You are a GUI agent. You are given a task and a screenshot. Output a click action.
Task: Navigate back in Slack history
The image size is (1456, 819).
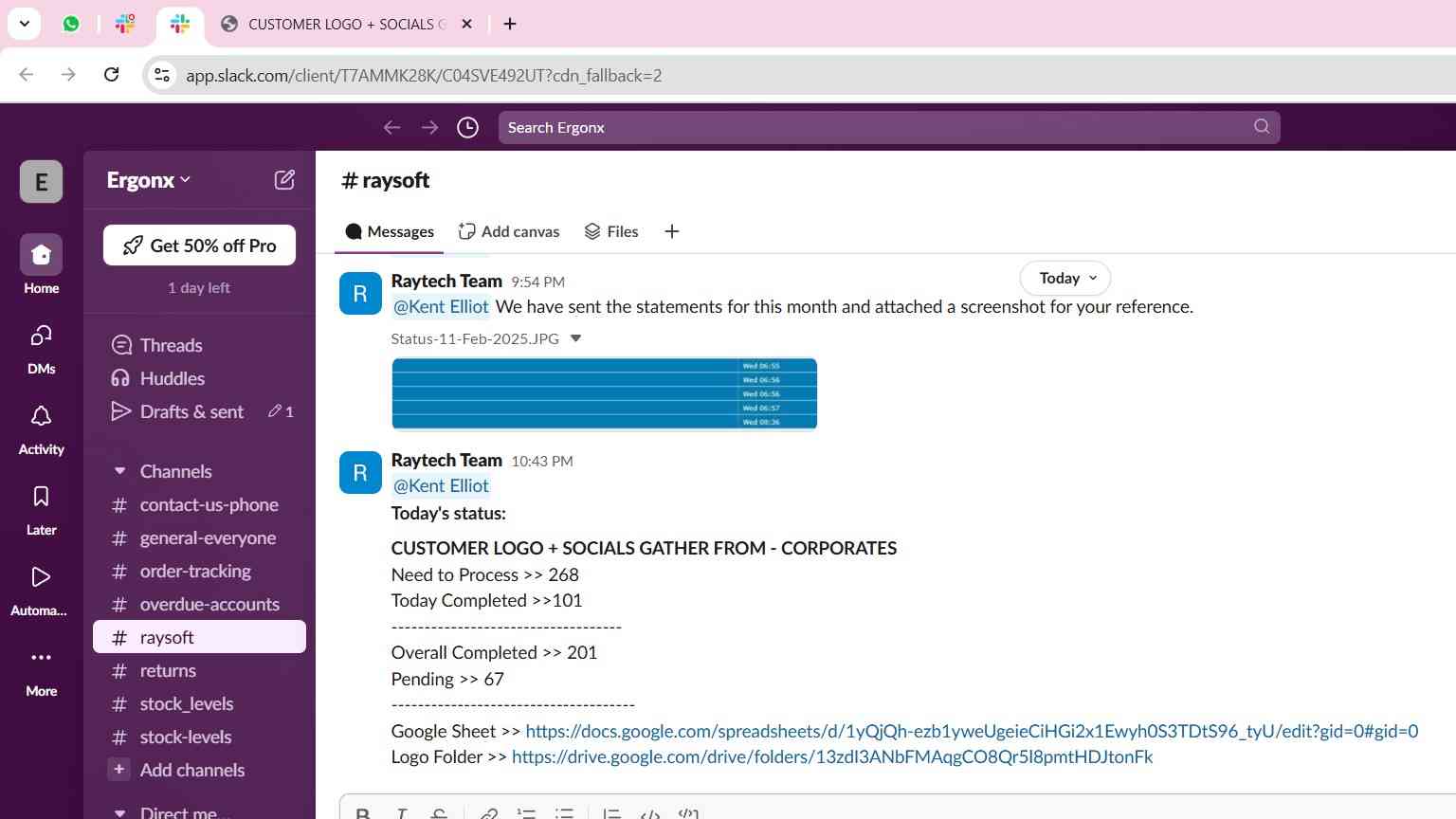pyautogui.click(x=391, y=127)
